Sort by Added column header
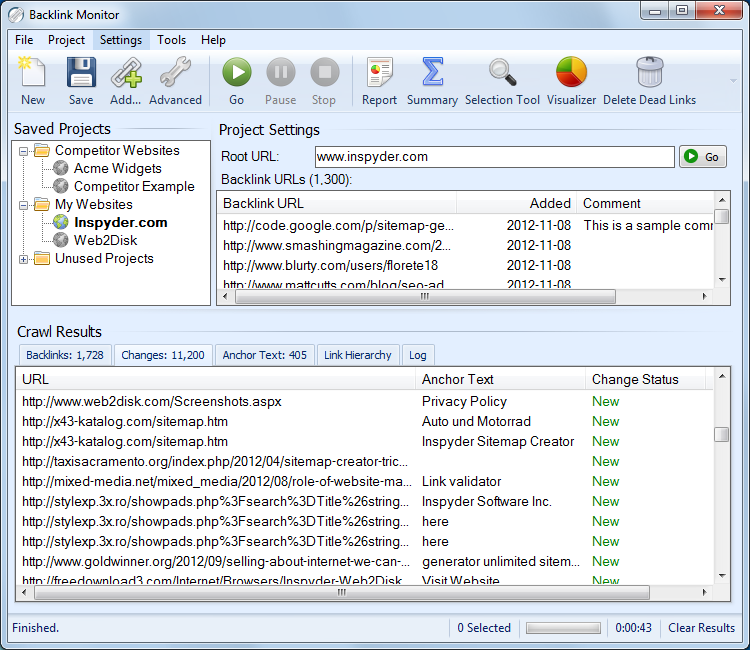This screenshot has width=750, height=650. click(x=517, y=203)
